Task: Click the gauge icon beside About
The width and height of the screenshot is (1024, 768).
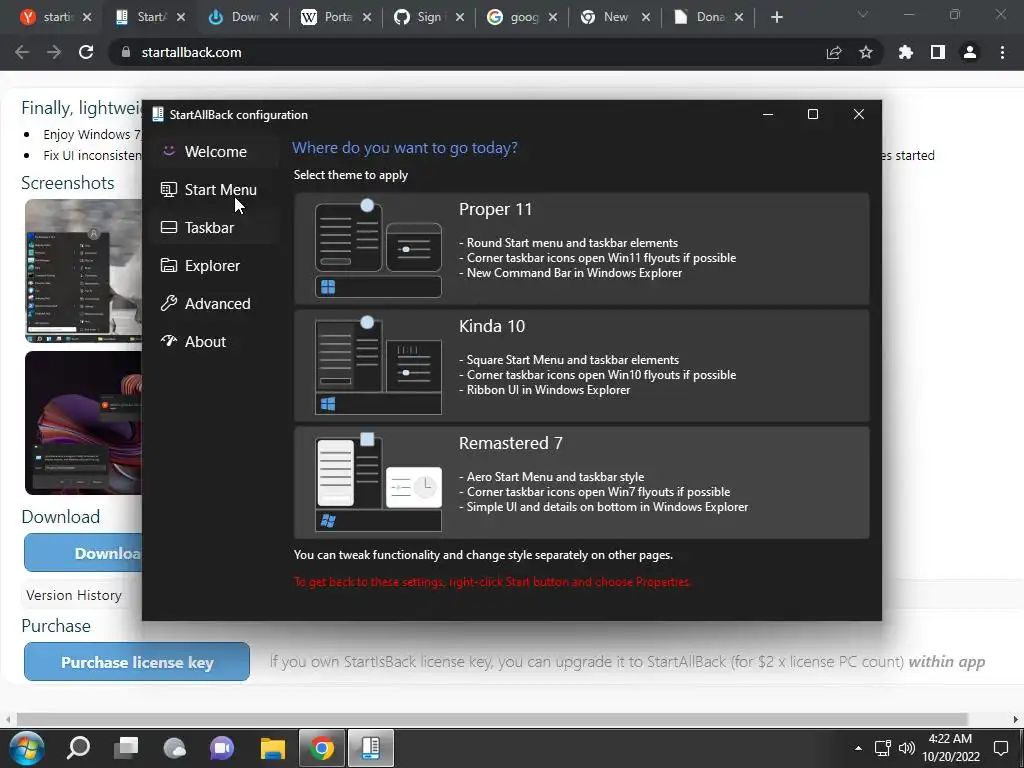Action: coord(168,340)
